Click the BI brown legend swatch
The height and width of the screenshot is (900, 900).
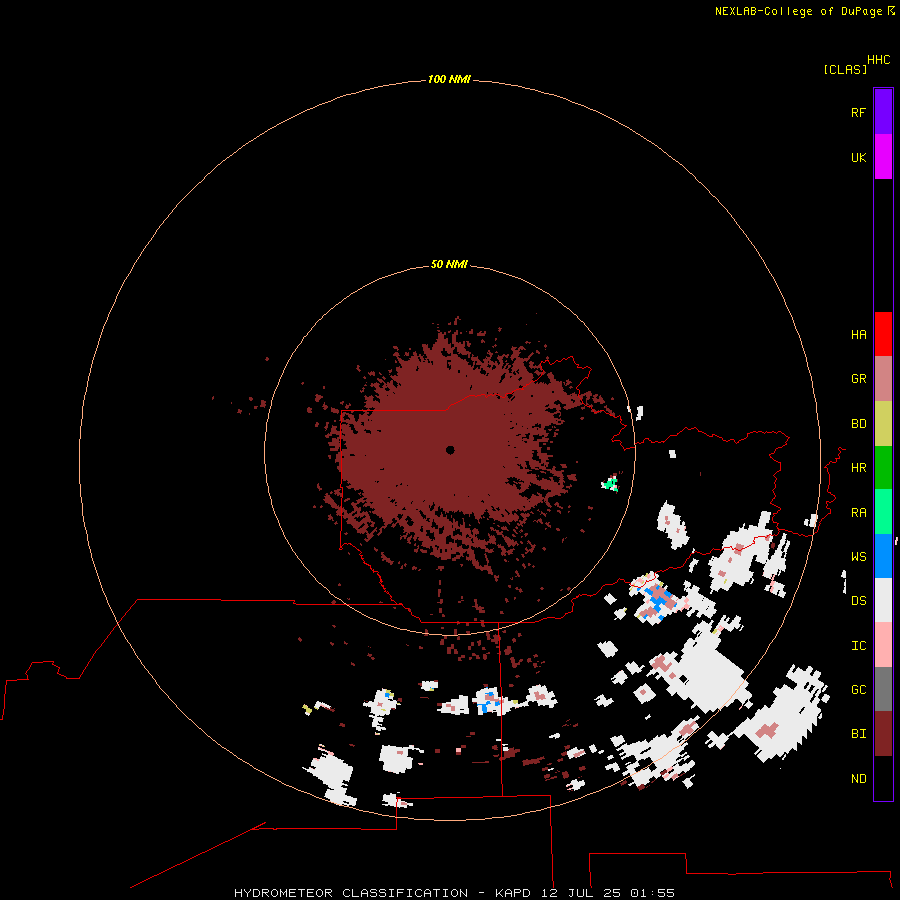883,734
